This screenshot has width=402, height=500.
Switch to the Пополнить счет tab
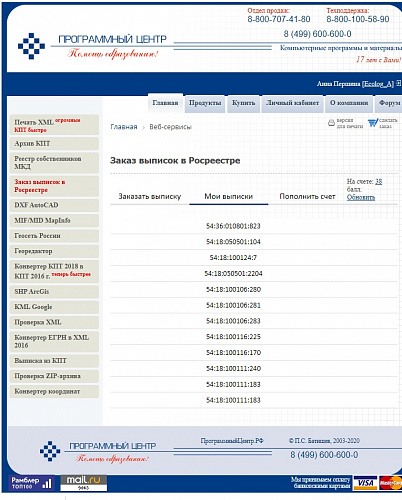pyautogui.click(x=307, y=196)
